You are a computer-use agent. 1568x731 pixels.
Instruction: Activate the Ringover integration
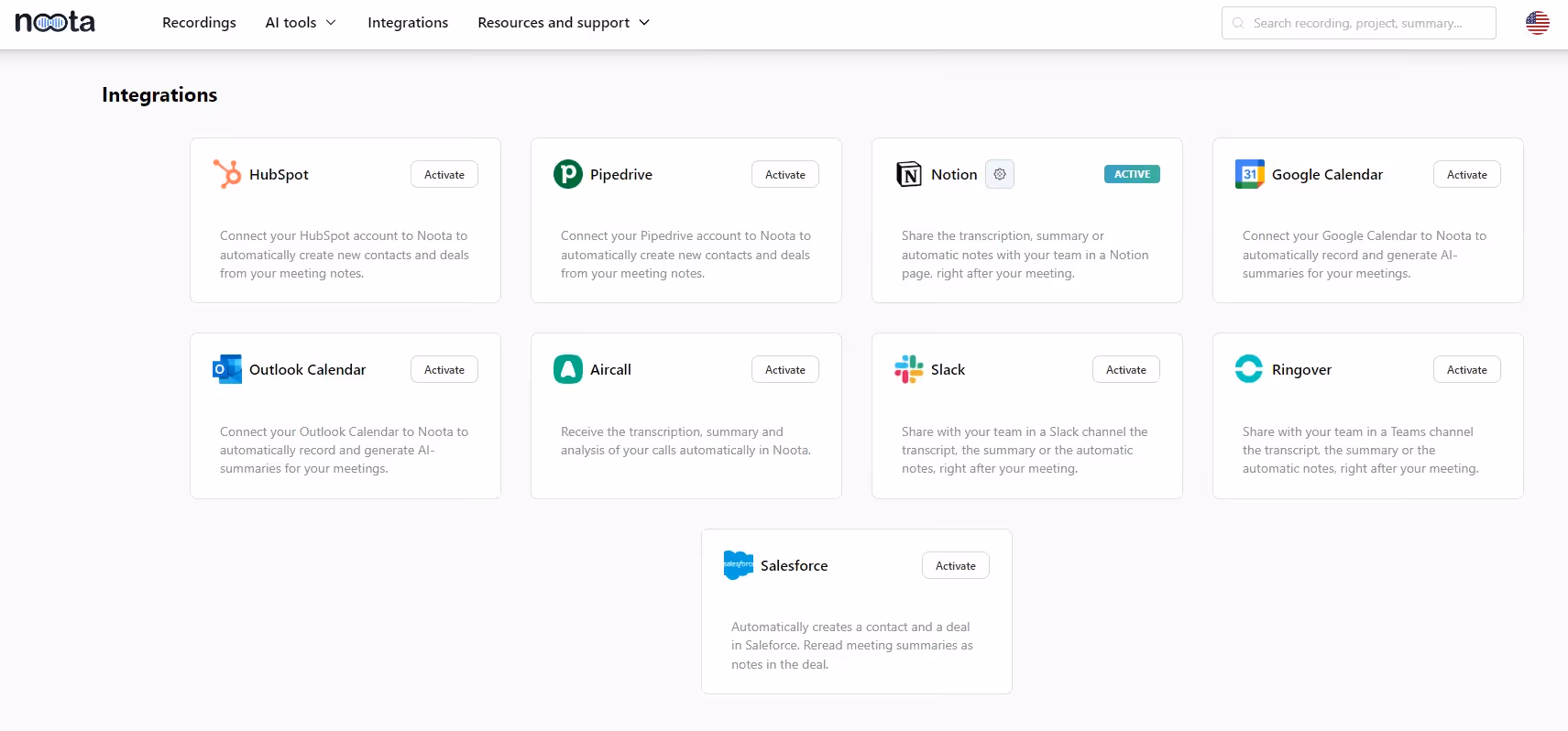click(1467, 369)
